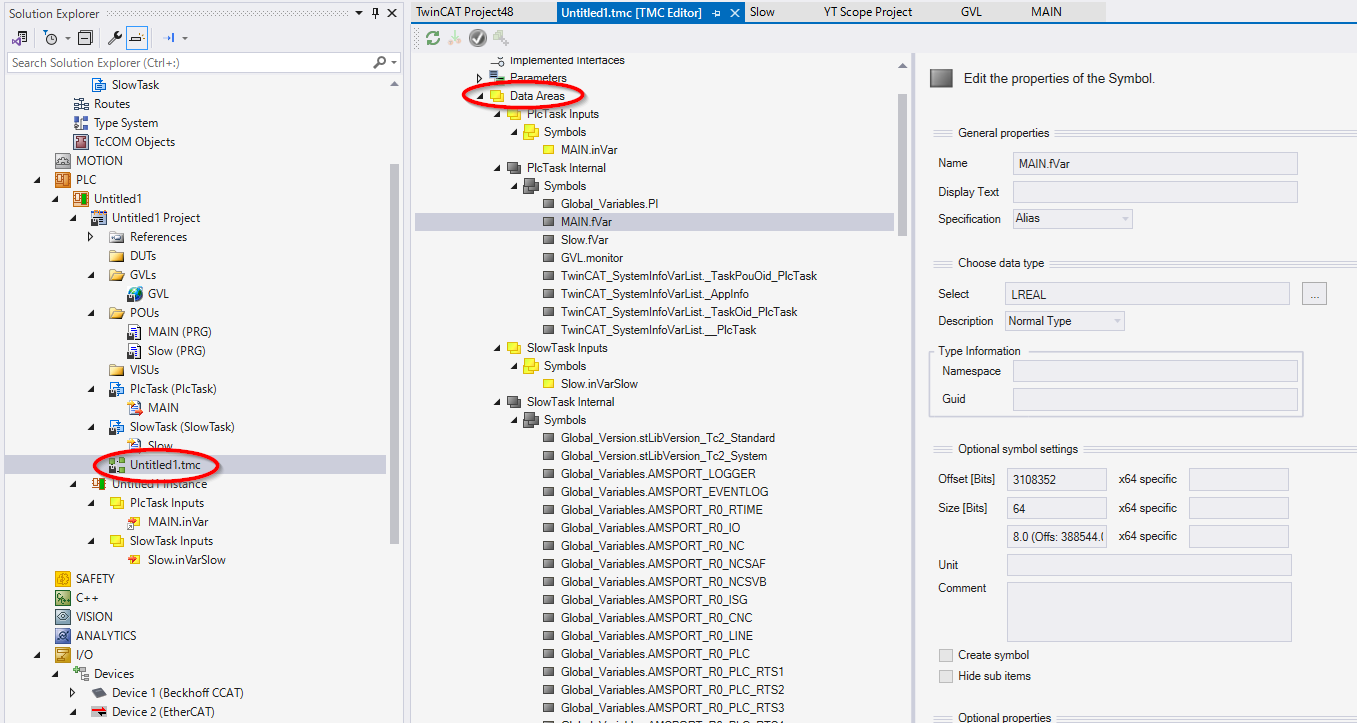Select GVL.monitor symbol in the tree
Image resolution: width=1357 pixels, height=723 pixels.
591,258
